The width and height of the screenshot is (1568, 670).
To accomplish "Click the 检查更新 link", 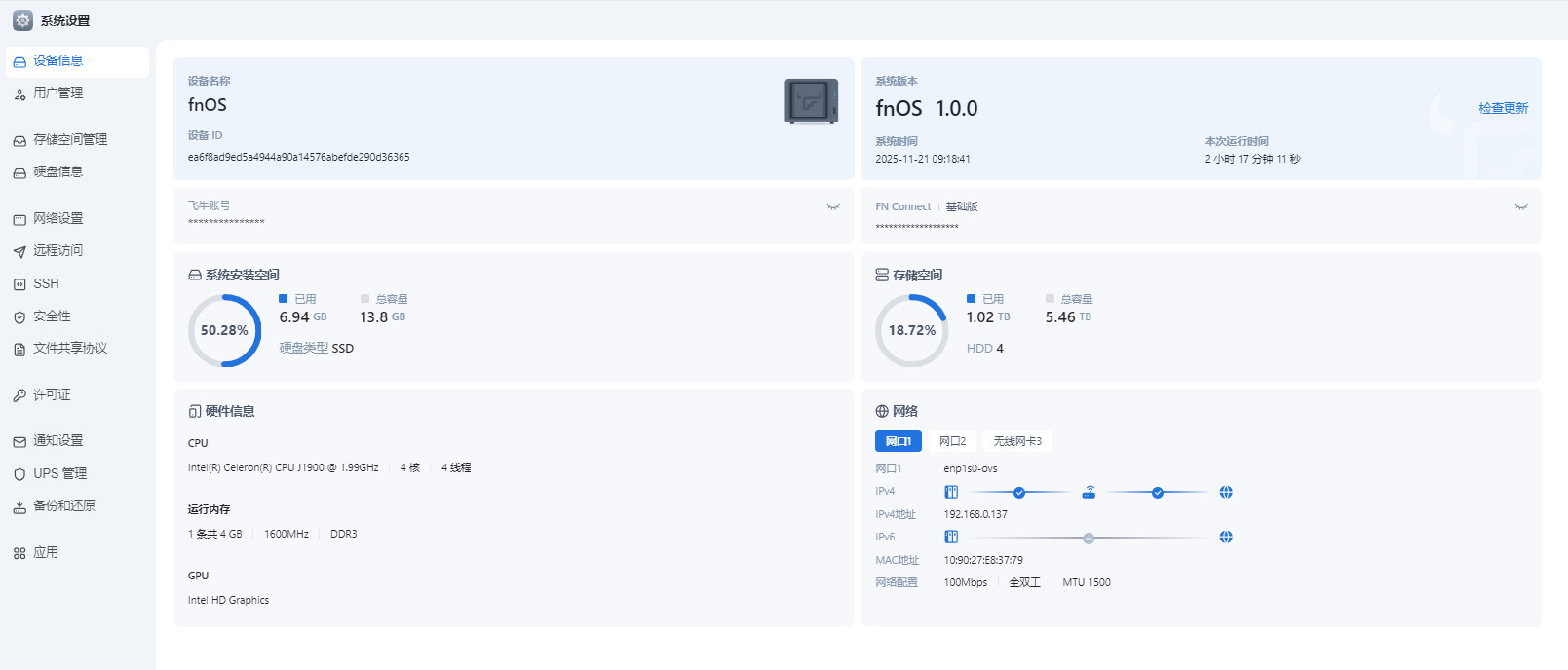I will point(1503,108).
